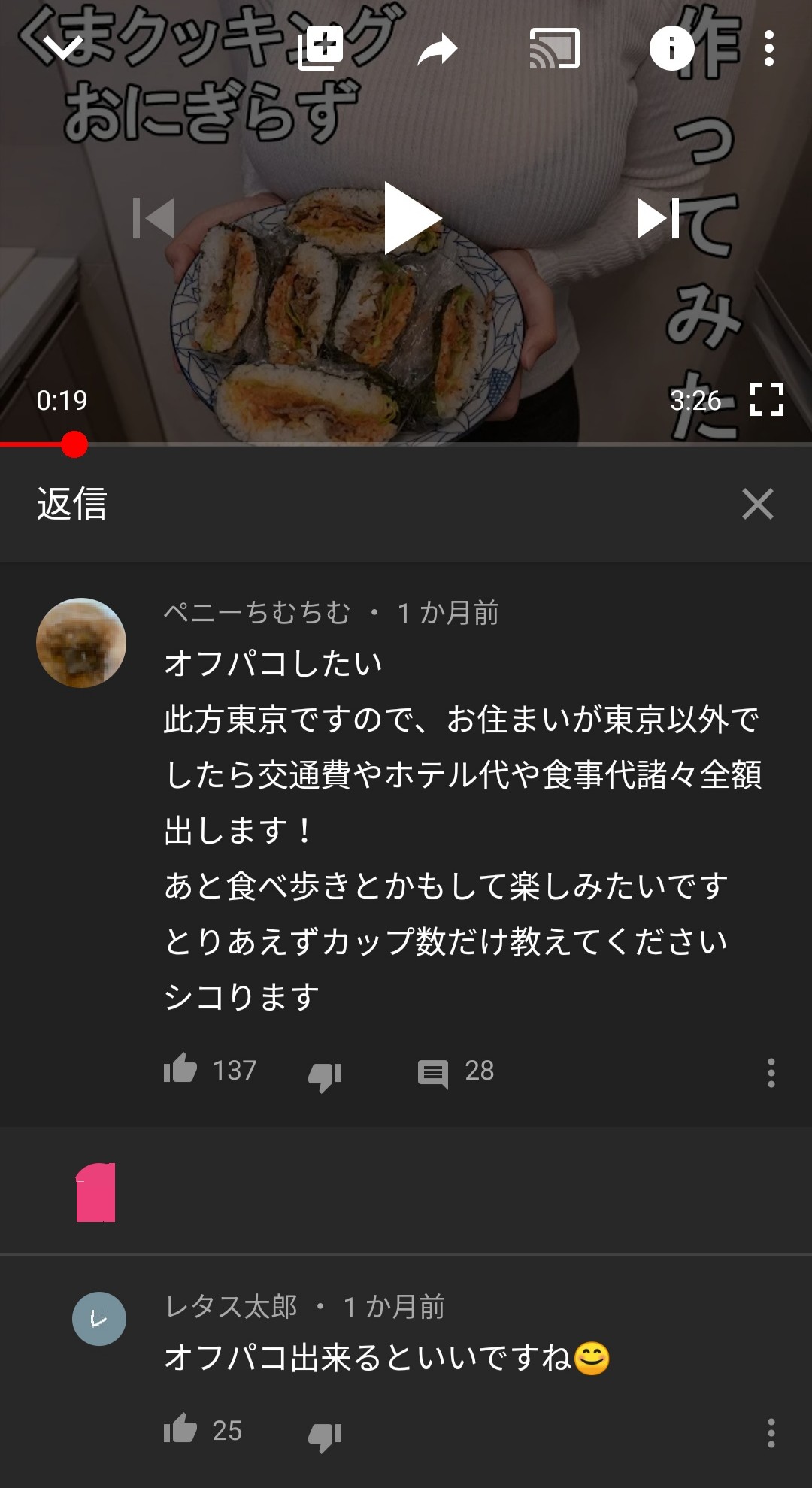Open the cast to device icon

(x=554, y=49)
